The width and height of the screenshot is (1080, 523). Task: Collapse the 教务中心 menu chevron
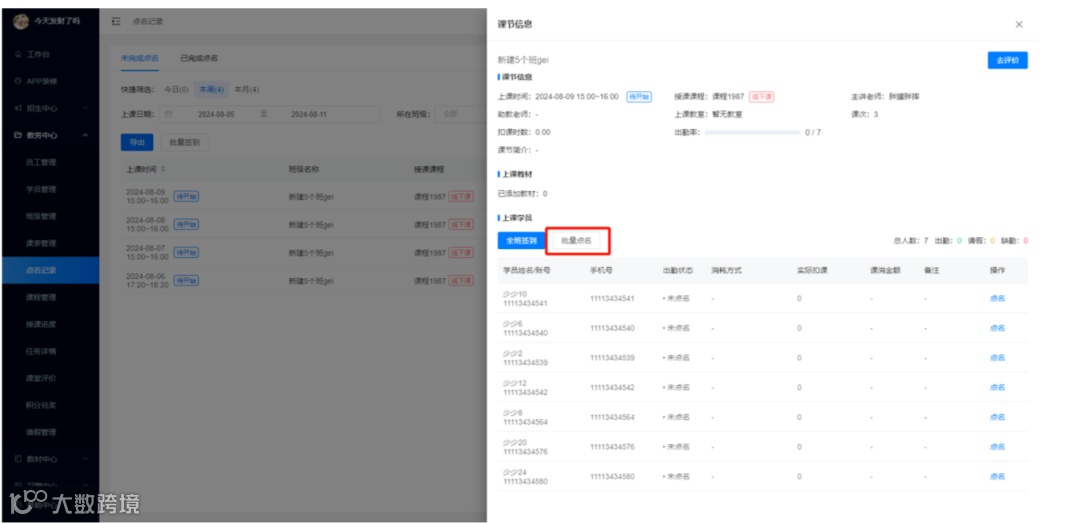[x=85, y=135]
